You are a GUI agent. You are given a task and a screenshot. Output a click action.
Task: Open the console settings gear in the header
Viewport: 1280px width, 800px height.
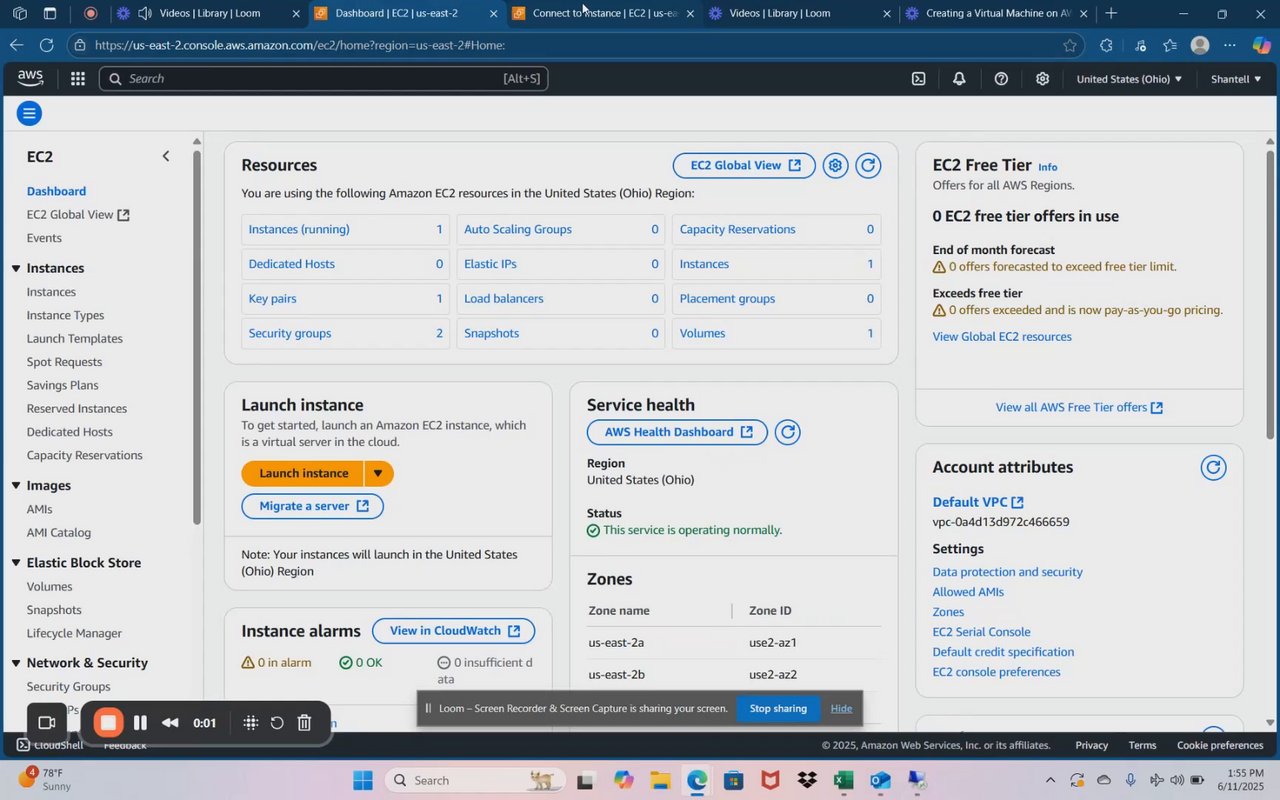[1042, 79]
